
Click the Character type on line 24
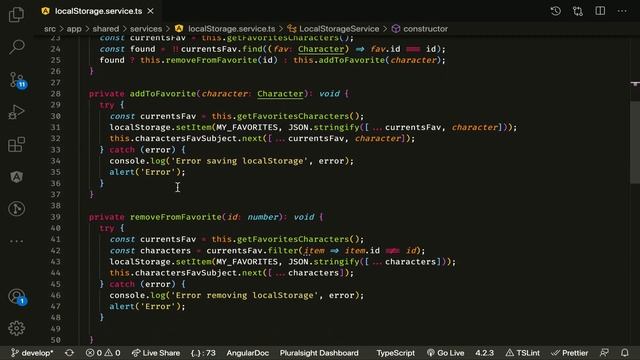[x=321, y=49]
